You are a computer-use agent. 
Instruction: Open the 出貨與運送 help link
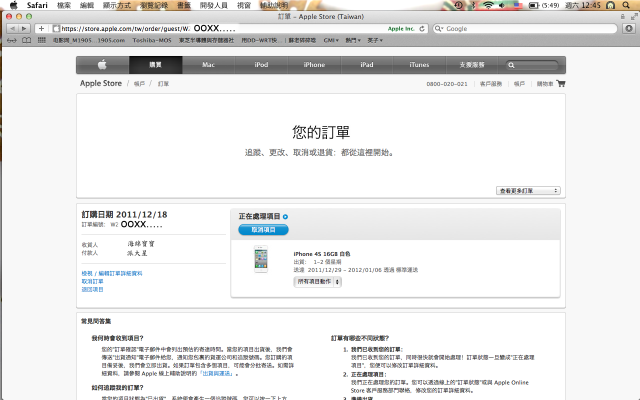[217, 373]
